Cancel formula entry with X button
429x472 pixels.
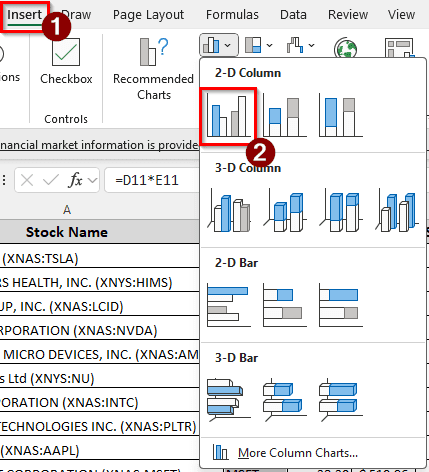coord(27,180)
